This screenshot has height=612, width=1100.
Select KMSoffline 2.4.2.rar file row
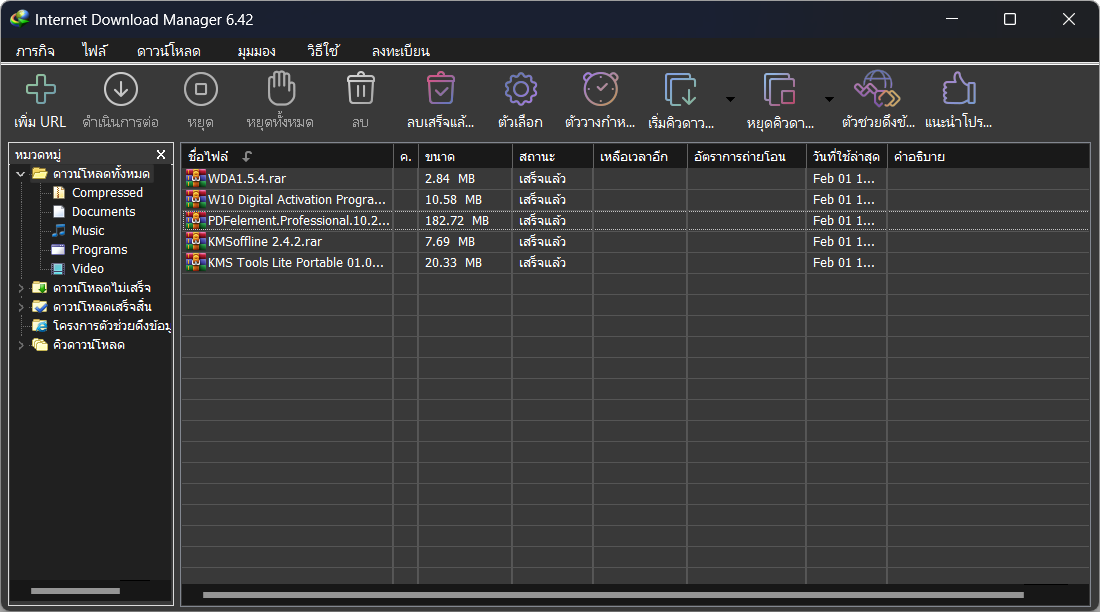click(636, 242)
